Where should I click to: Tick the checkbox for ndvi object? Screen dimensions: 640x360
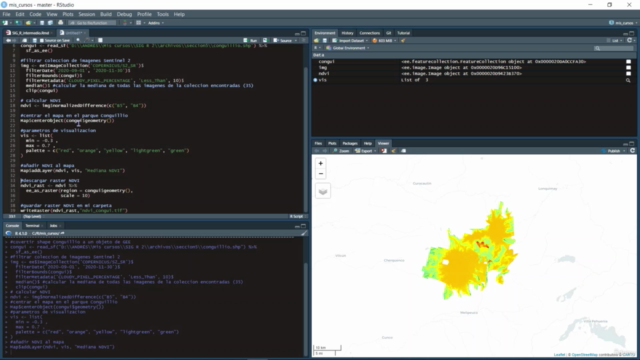629,74
